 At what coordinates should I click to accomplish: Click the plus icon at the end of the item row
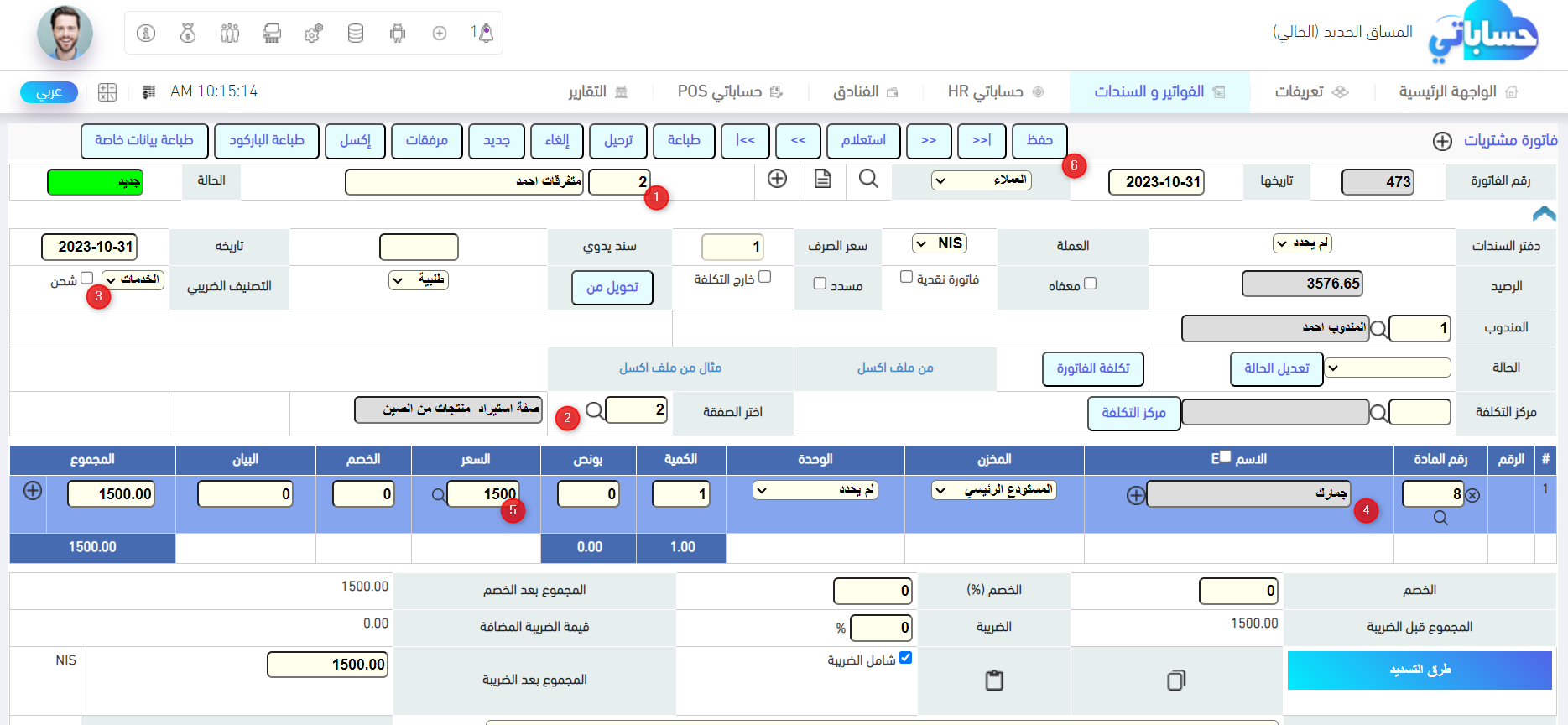tap(33, 491)
